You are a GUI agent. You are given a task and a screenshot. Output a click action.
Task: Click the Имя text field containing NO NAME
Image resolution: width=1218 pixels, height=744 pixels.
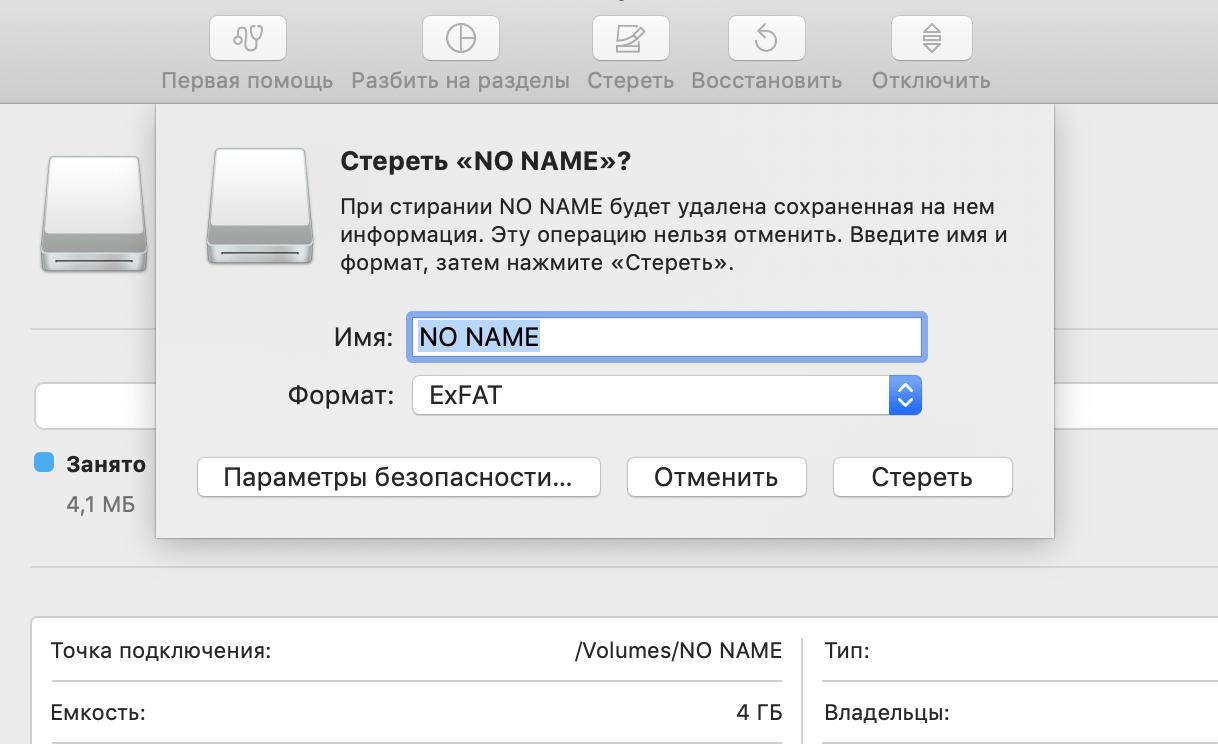click(x=664, y=337)
